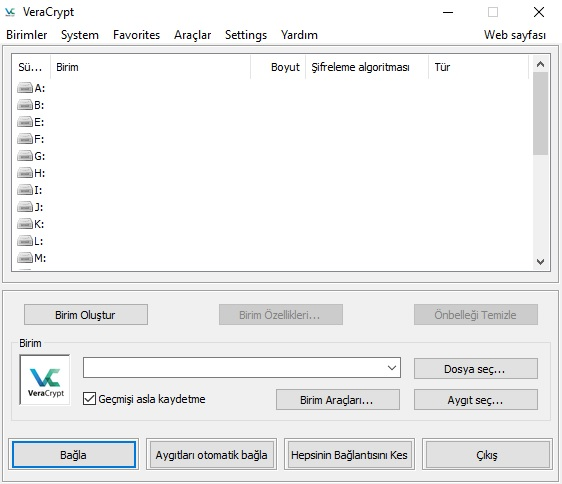Click the Dosya seç... button

point(476,369)
